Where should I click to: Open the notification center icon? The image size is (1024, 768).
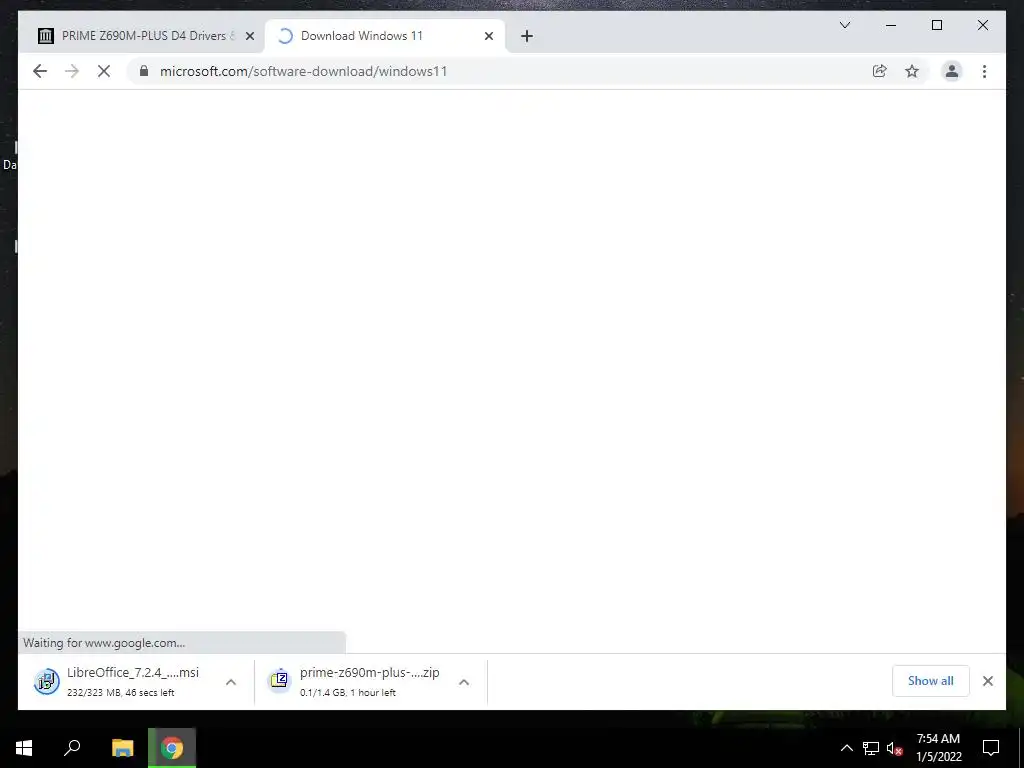tap(991, 748)
